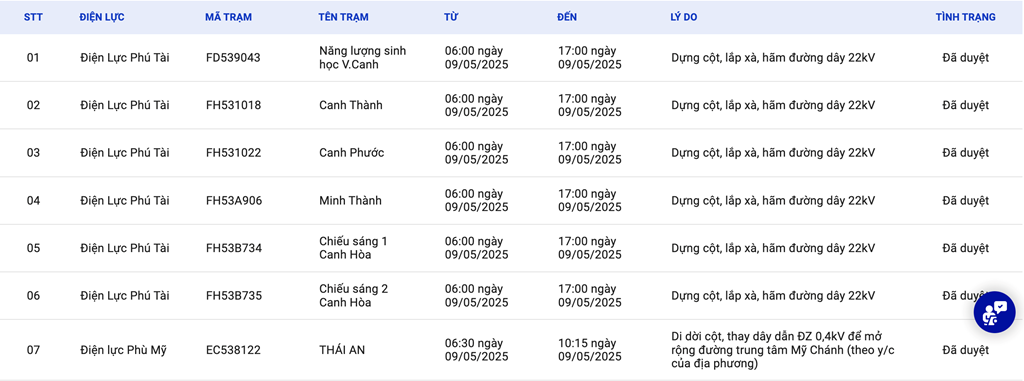This screenshot has width=1024, height=381.
Task: Select the Canh Thành station row
Action: coord(512,105)
